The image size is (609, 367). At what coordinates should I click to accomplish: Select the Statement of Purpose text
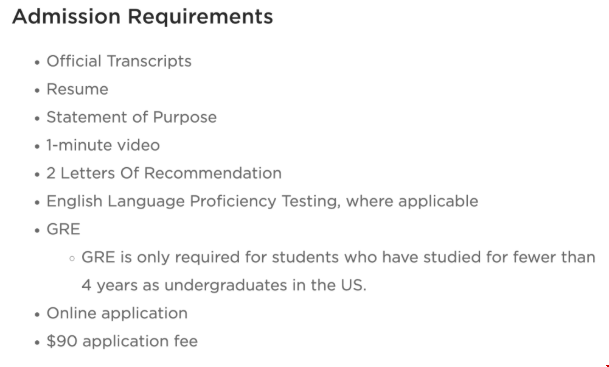(x=131, y=117)
